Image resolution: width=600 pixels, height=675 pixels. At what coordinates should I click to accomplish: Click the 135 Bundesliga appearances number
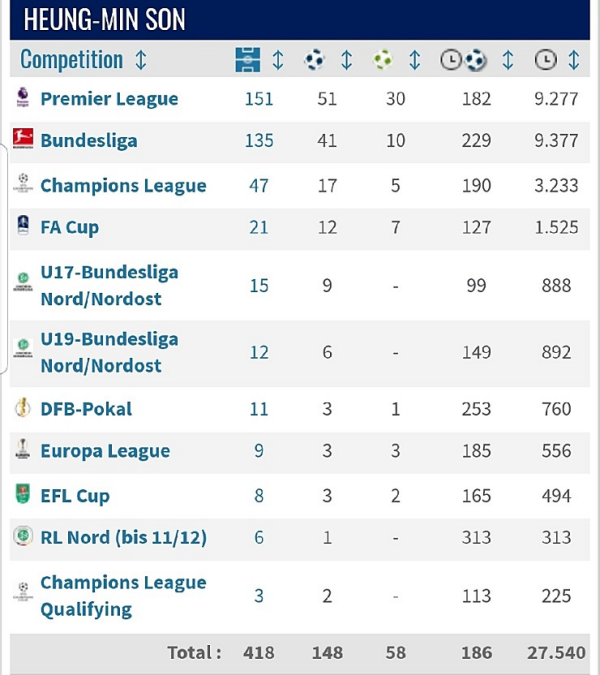pos(259,140)
